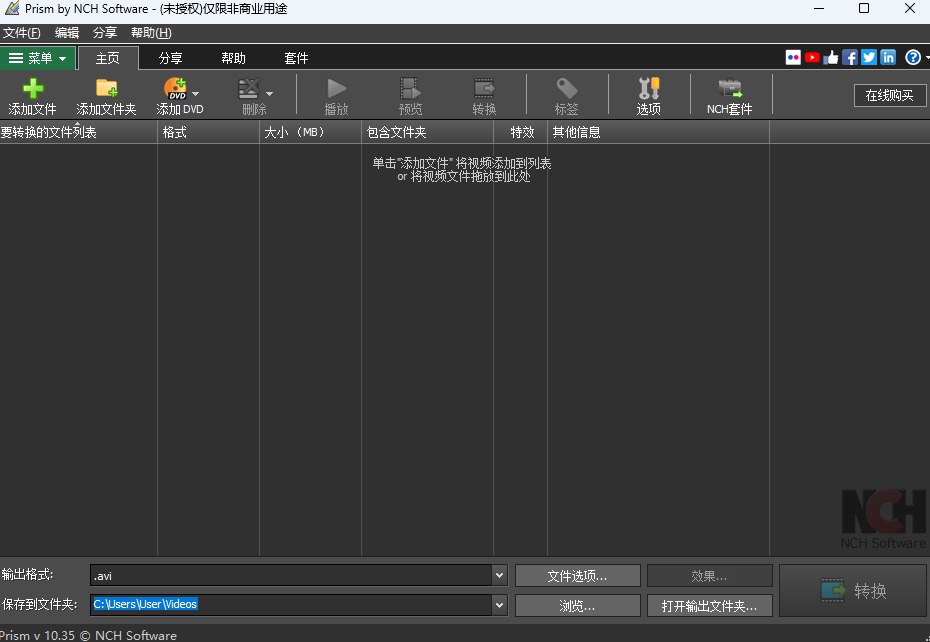Click the 其他信息 column header

(658, 132)
